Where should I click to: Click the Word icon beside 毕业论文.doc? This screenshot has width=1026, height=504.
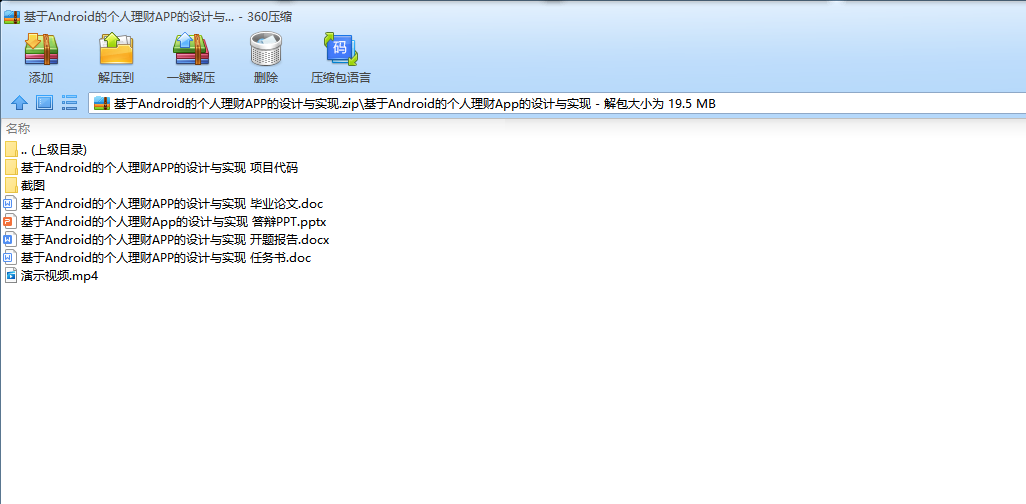pyautogui.click(x=10, y=204)
